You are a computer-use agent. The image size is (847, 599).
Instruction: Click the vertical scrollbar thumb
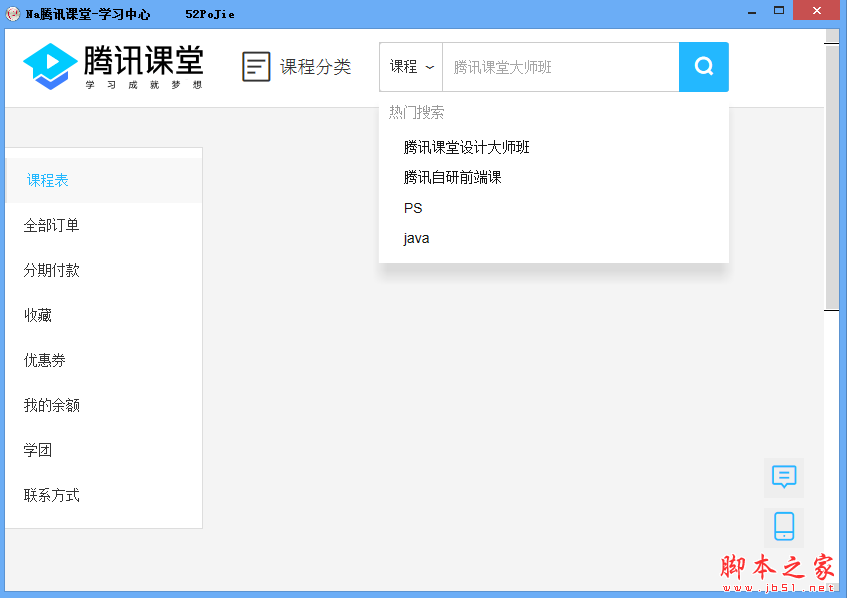click(x=832, y=178)
